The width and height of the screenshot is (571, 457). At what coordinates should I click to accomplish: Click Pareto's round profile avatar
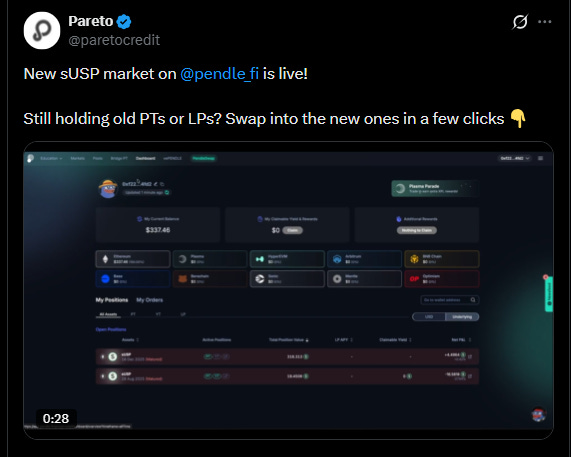[x=42, y=30]
